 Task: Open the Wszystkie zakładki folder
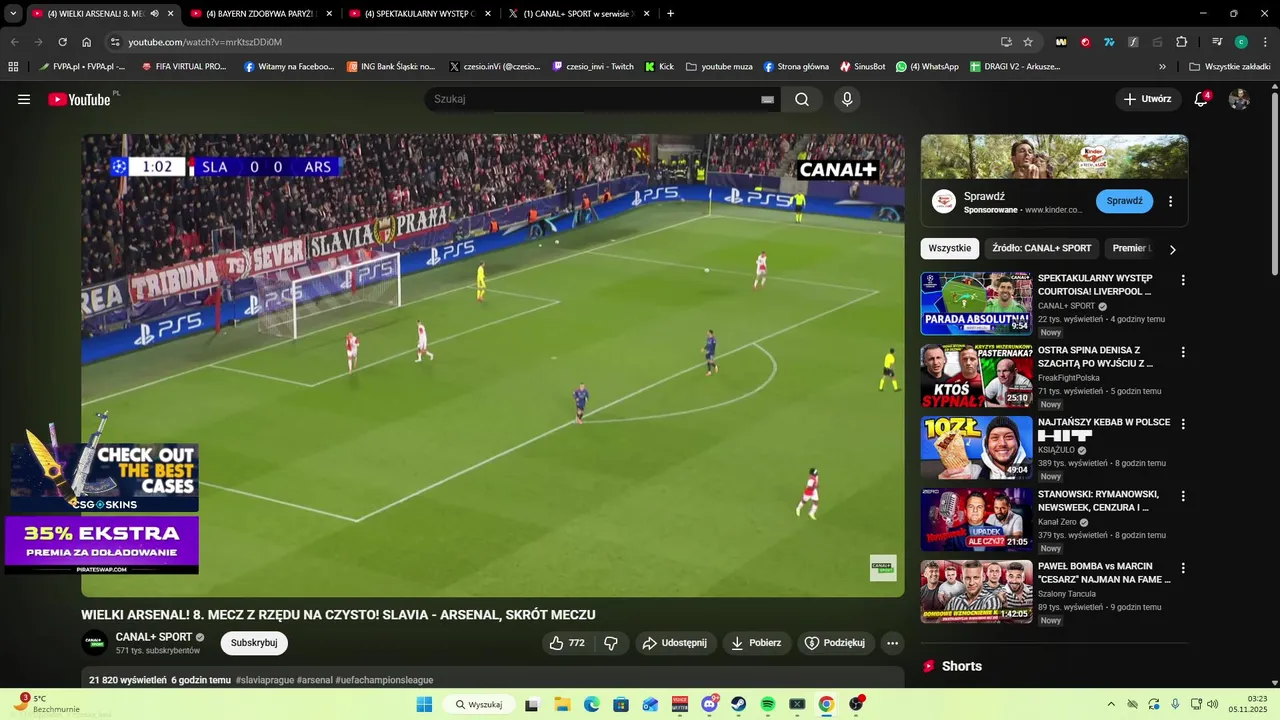1230,67
